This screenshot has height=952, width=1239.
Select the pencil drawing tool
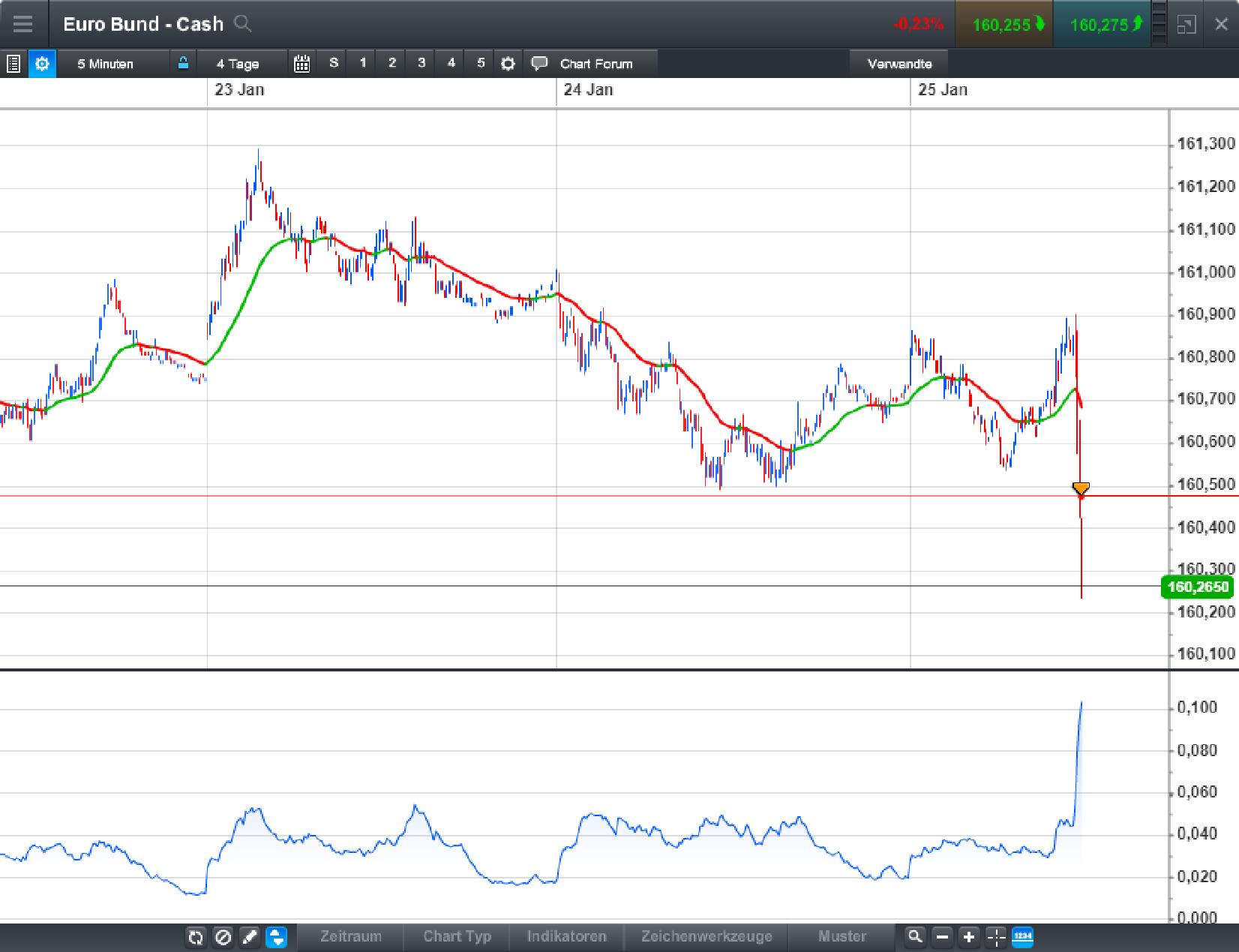coord(250,937)
